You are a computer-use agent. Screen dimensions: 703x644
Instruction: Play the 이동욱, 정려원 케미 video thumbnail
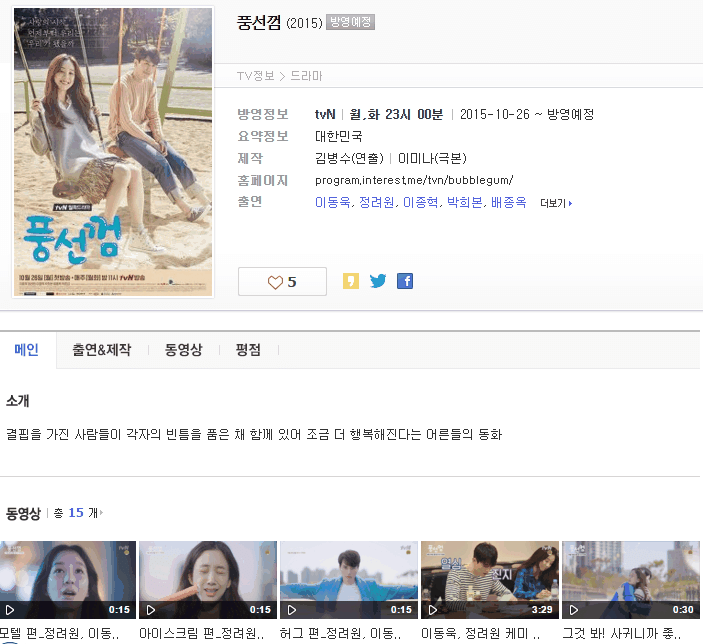point(490,580)
